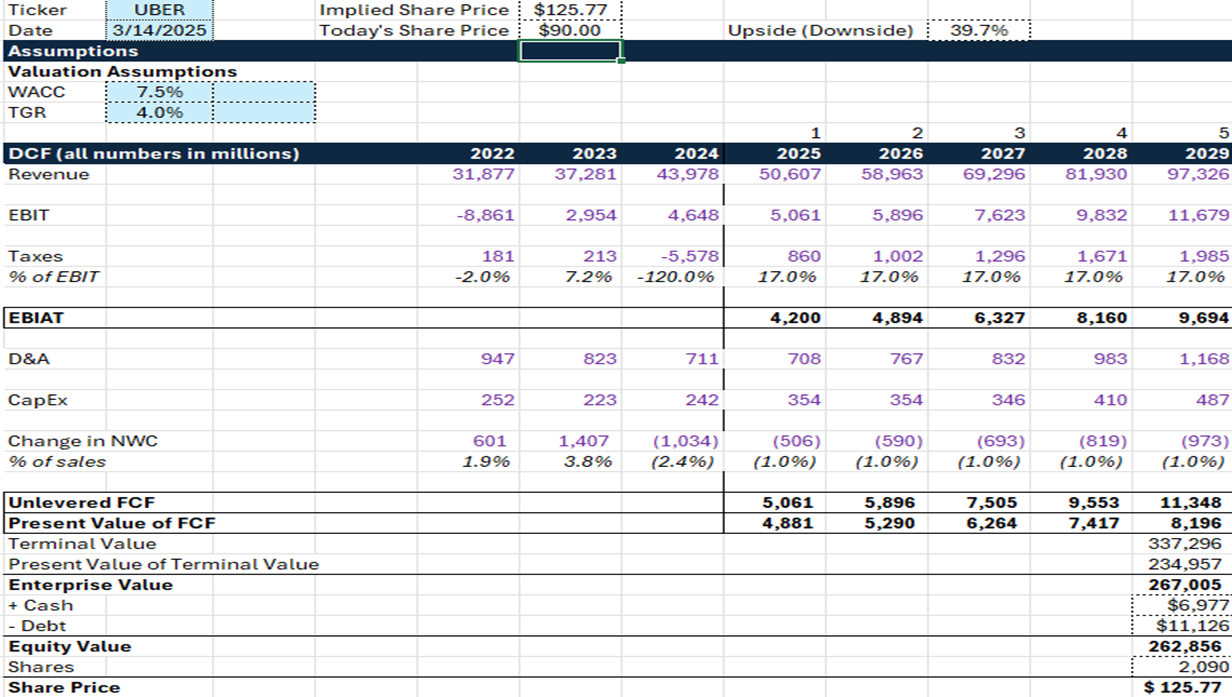Select 2022 EBIT -8,861
Screen dimensions: 1232x697
(x=484, y=215)
